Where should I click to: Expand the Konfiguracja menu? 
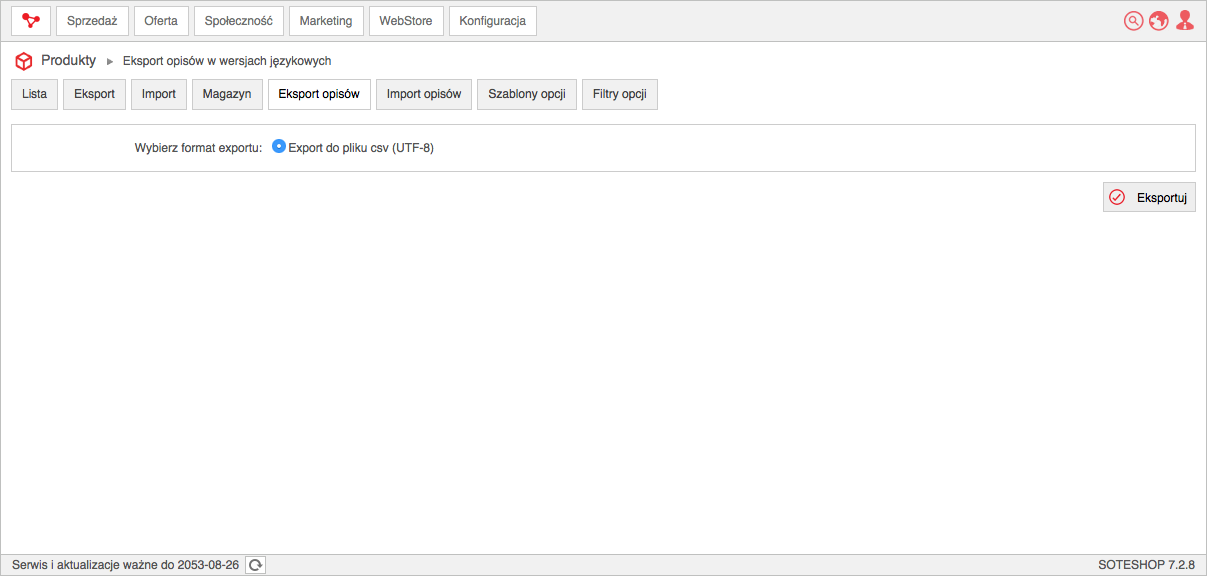[493, 21]
